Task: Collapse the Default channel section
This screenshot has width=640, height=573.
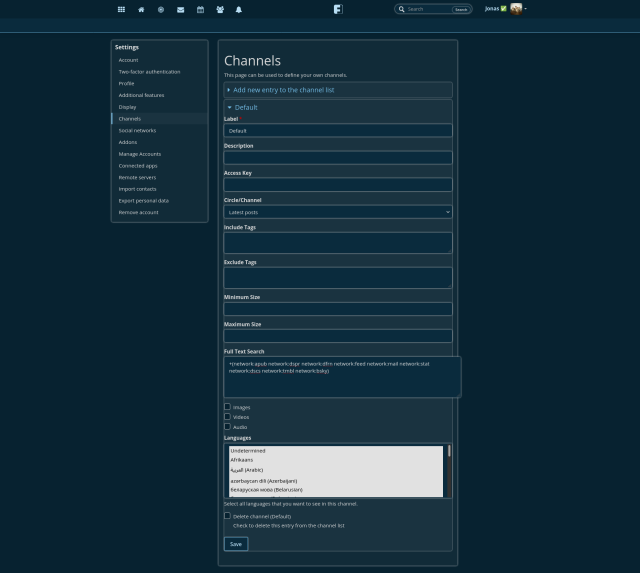Action: [245, 107]
